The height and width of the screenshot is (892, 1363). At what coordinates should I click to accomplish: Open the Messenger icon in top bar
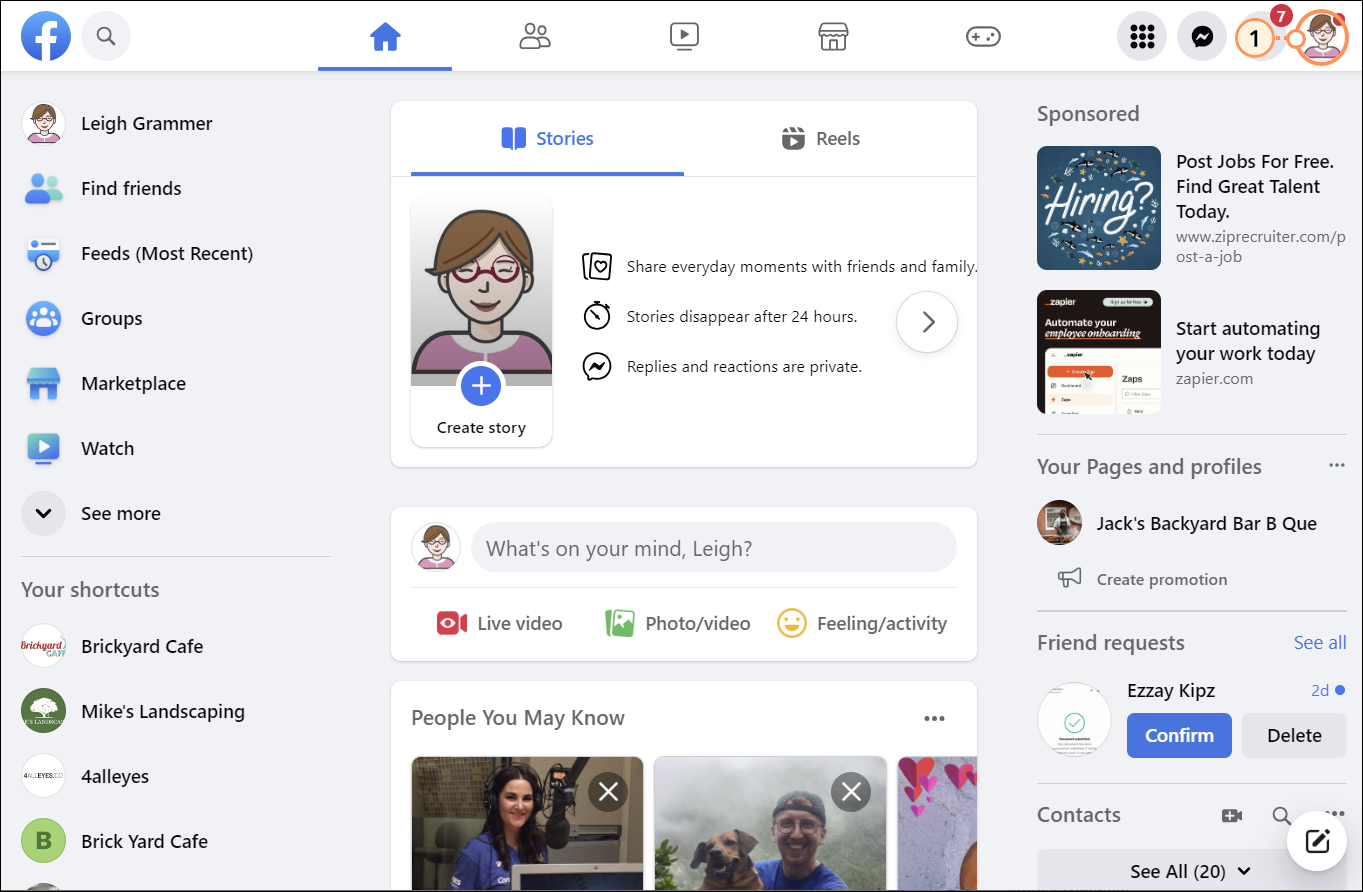click(x=1203, y=37)
